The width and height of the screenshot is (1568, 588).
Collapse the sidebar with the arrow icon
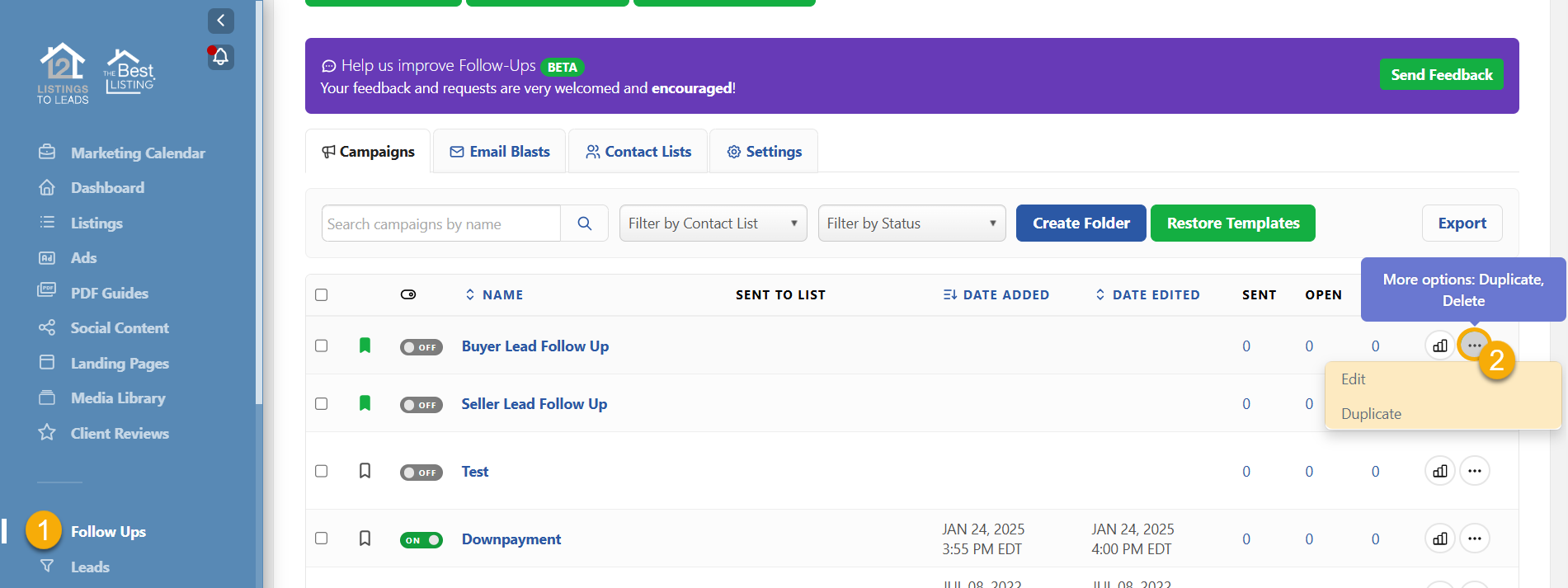(220, 21)
